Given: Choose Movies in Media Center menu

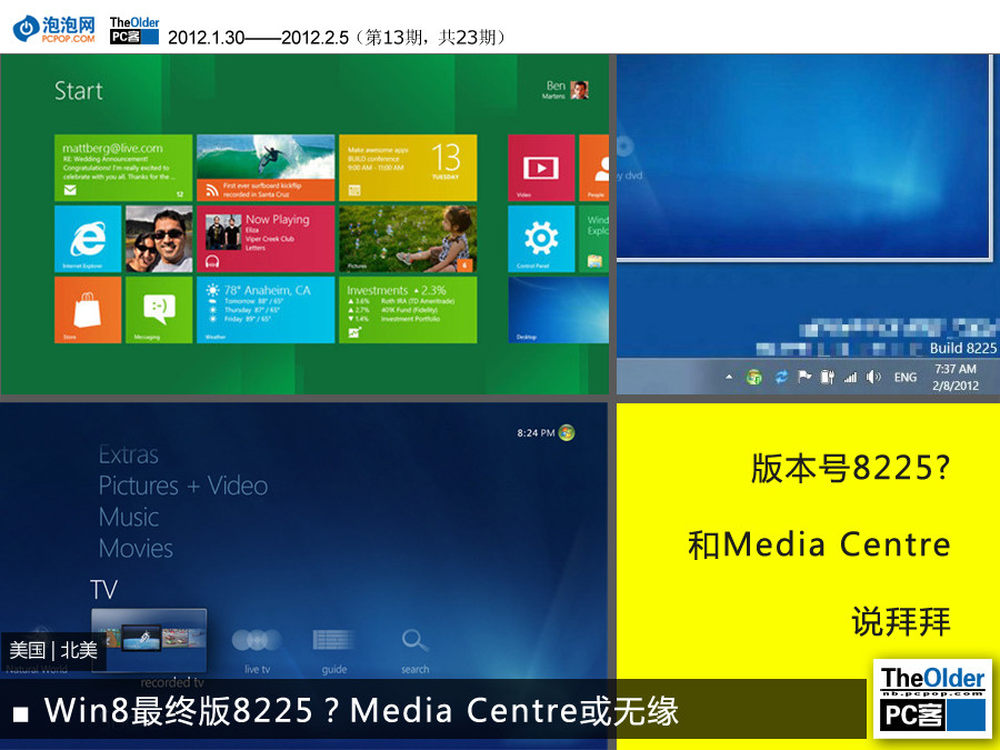Looking at the screenshot, I should pyautogui.click(x=136, y=548).
